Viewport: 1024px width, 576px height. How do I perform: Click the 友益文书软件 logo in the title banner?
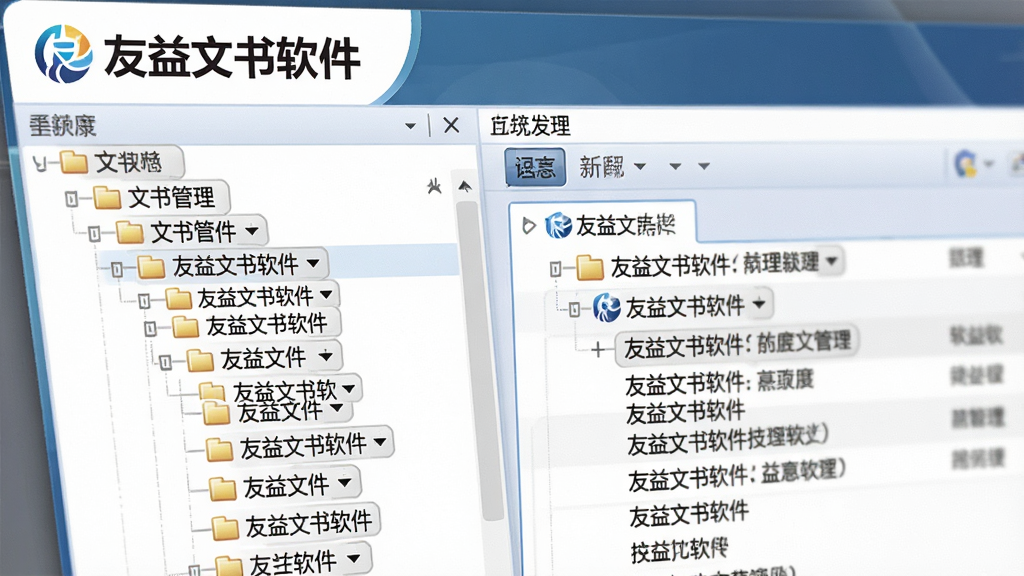click(63, 54)
